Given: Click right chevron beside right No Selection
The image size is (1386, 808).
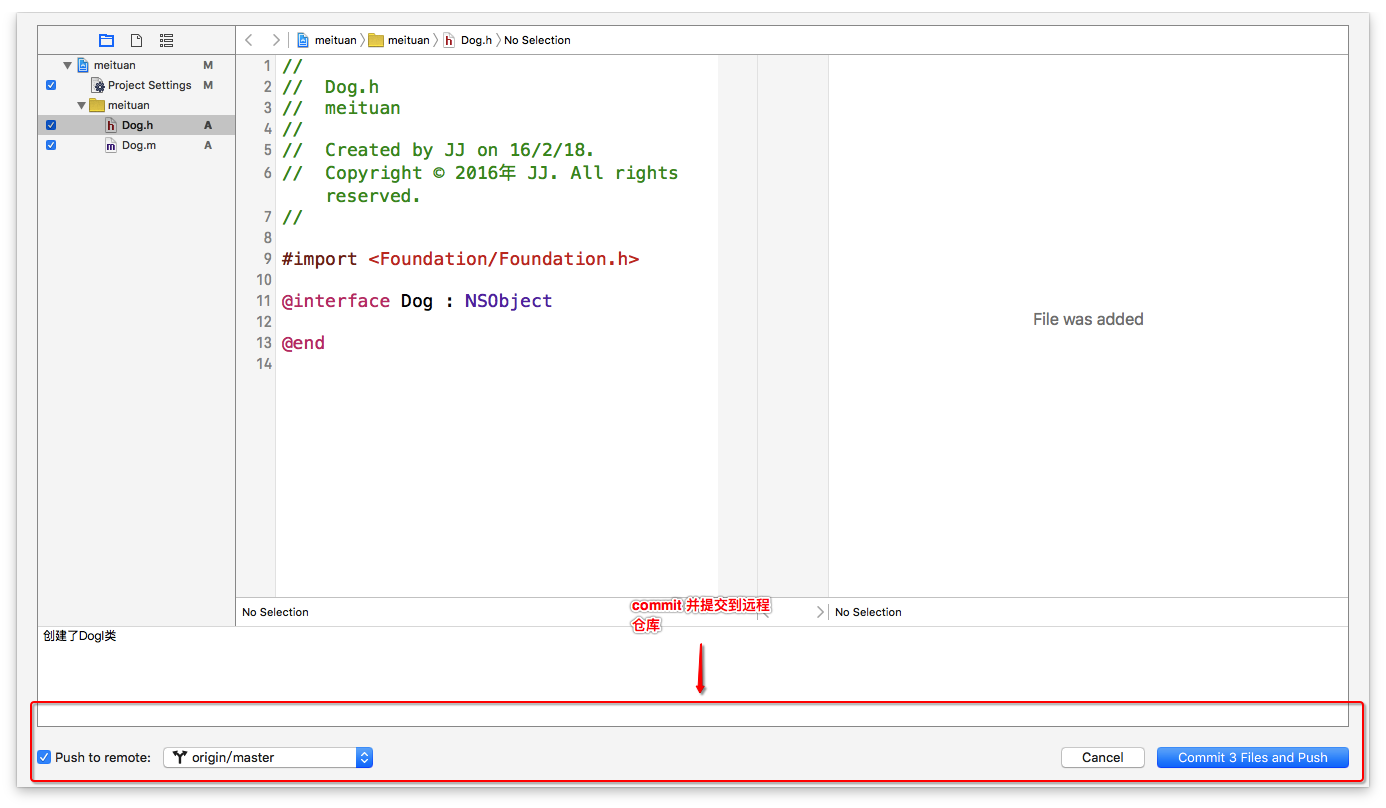Looking at the screenshot, I should [821, 612].
